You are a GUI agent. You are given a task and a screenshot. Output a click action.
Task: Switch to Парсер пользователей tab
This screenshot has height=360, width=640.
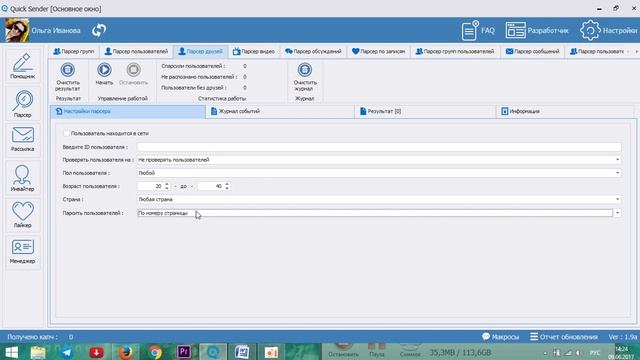[136, 51]
